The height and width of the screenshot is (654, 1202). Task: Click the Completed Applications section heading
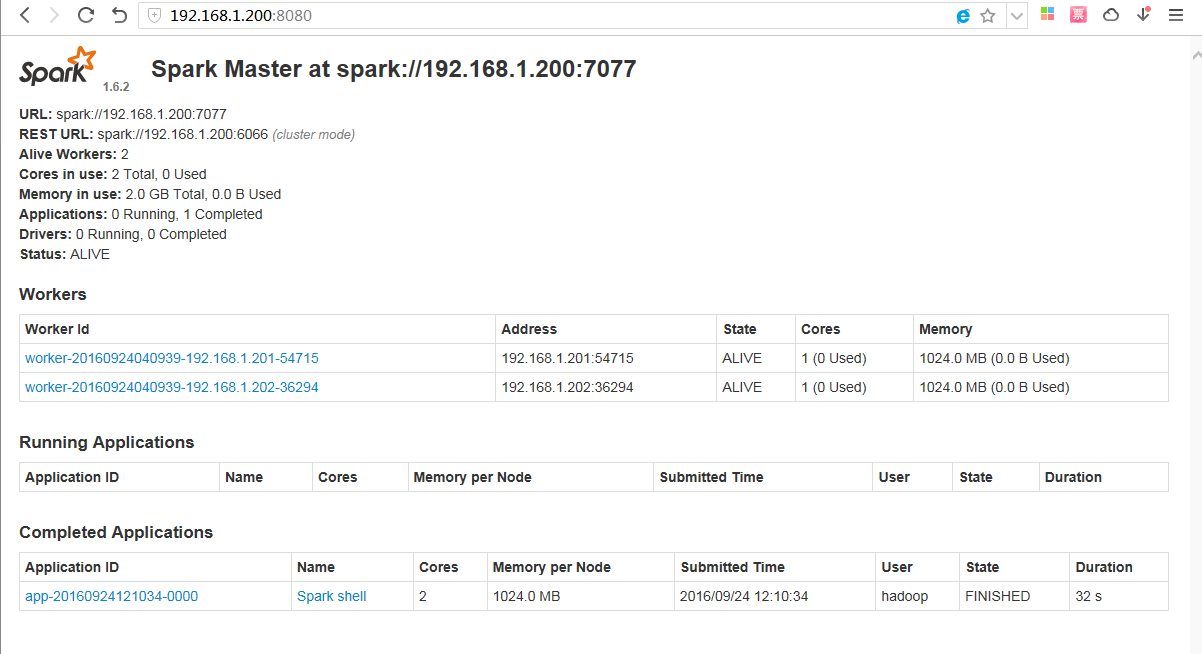coord(116,532)
